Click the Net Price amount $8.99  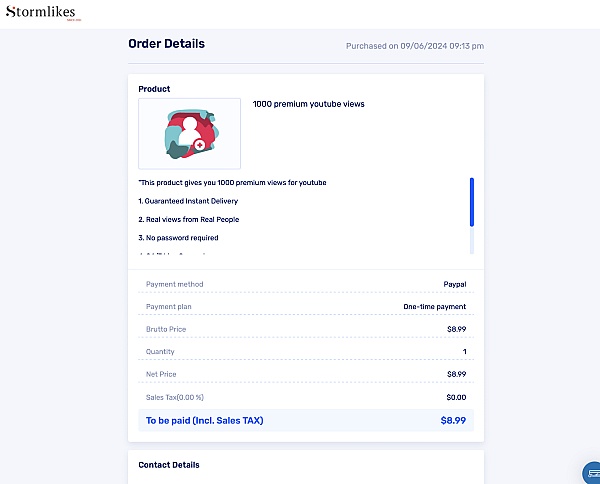[457, 374]
